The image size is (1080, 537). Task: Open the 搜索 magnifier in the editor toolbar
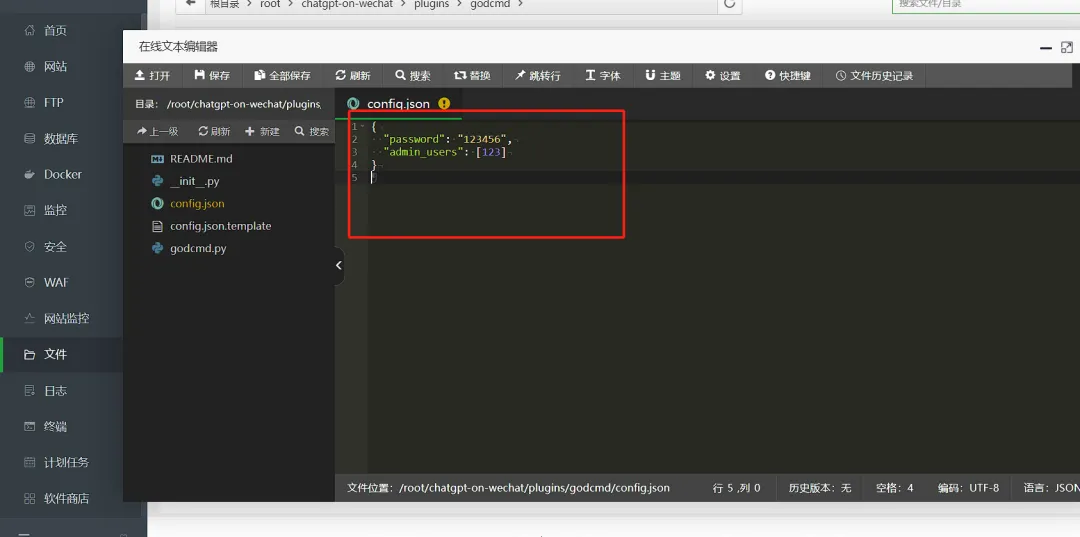[x=400, y=75]
